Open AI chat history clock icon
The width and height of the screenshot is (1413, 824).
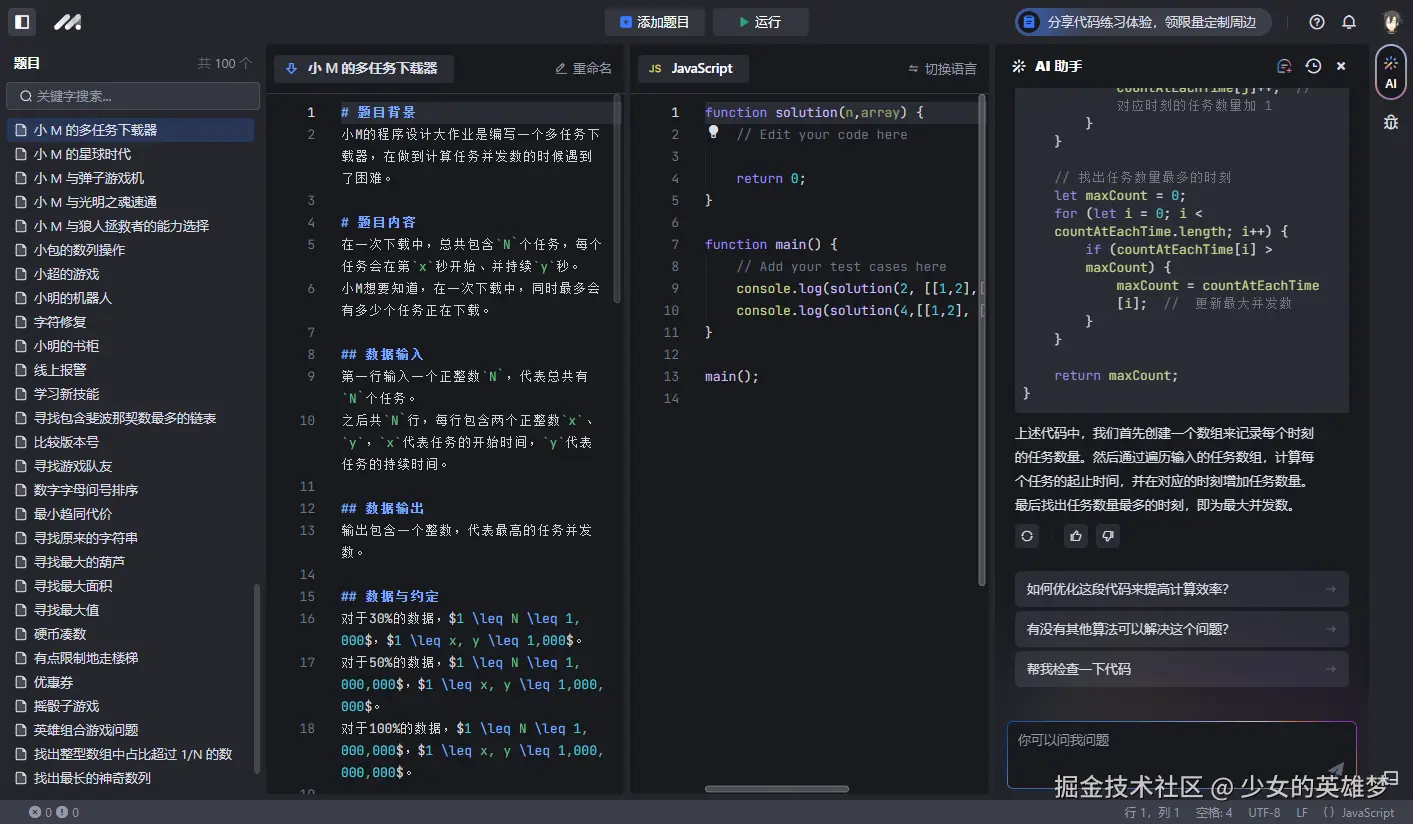point(1313,66)
